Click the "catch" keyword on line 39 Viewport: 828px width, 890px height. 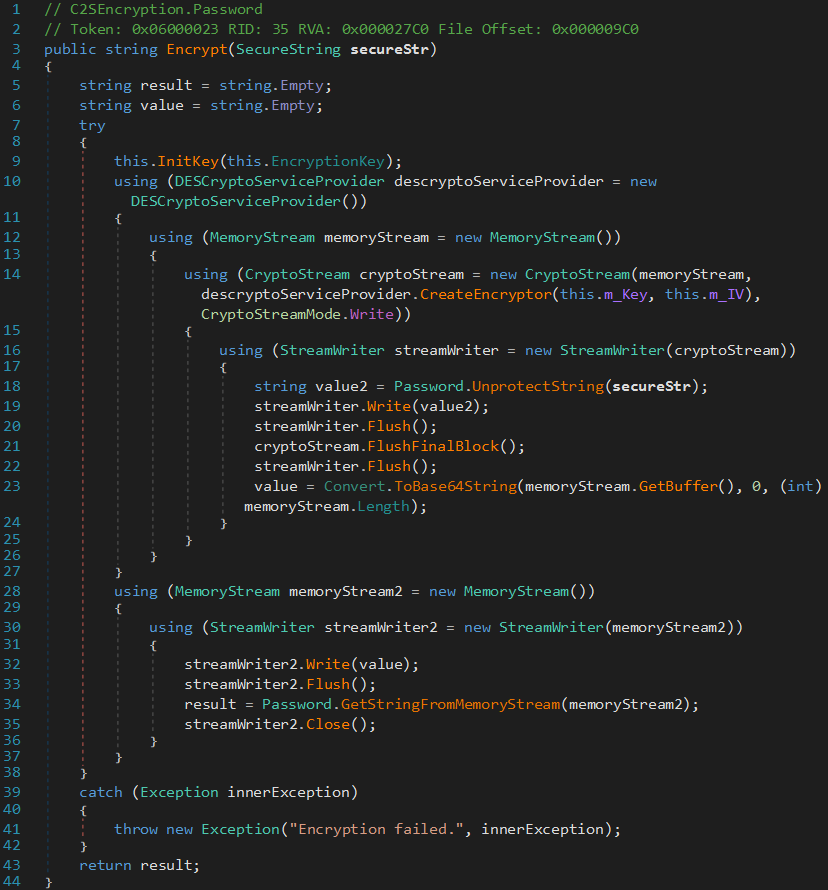101,792
